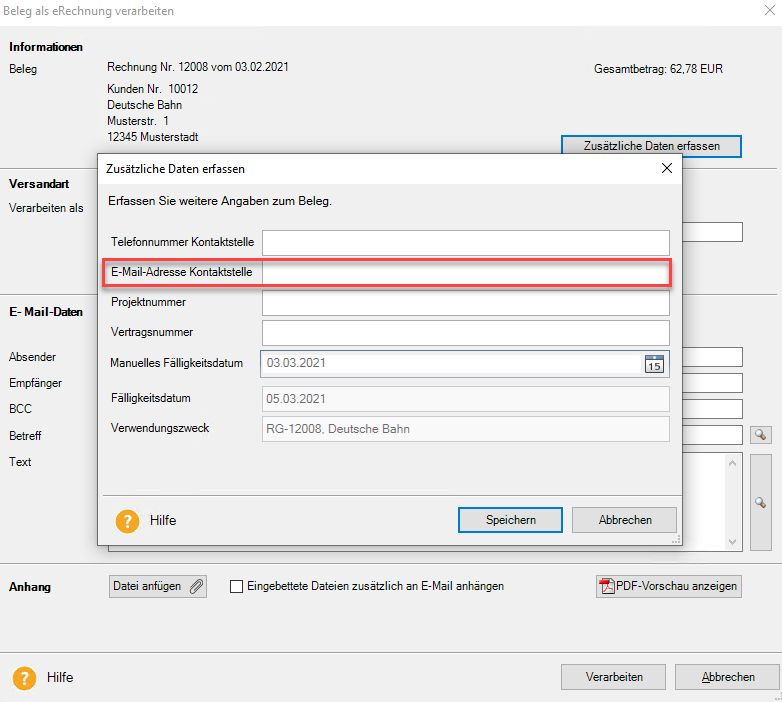782x702 pixels.
Task: Select the Projektnummer input field
Action: coord(465,303)
